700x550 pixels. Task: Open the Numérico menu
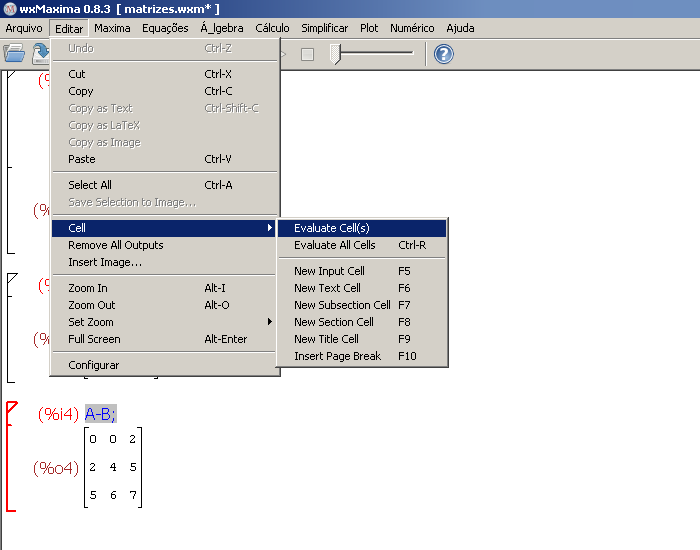(412, 28)
